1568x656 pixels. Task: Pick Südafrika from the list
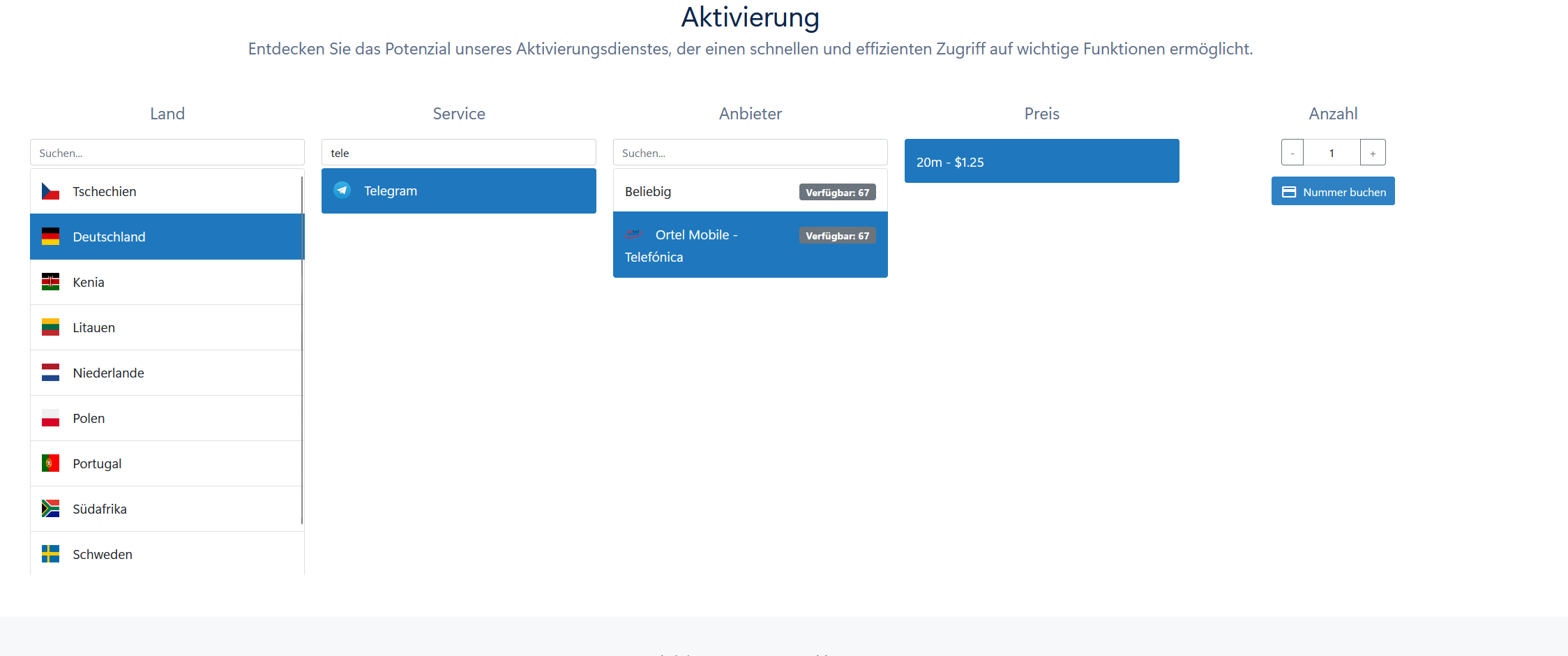[x=167, y=509]
